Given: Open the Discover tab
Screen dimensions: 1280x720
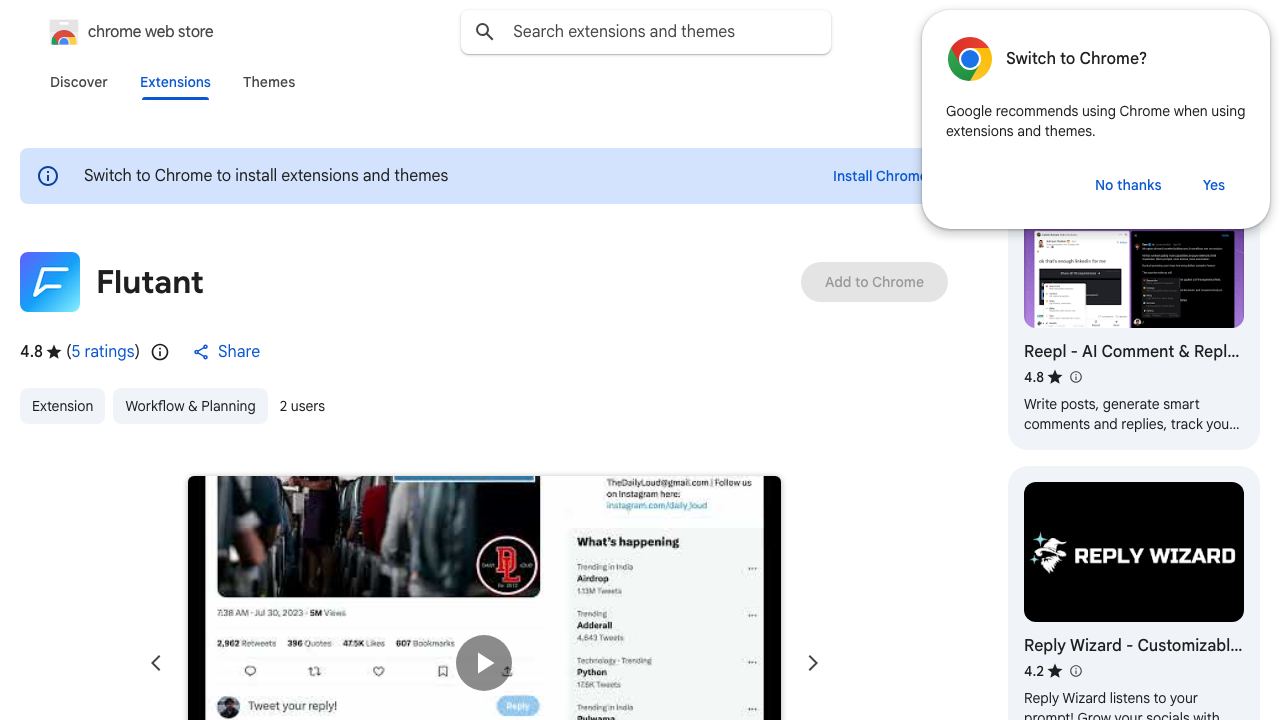Looking at the screenshot, I should (x=79, y=82).
